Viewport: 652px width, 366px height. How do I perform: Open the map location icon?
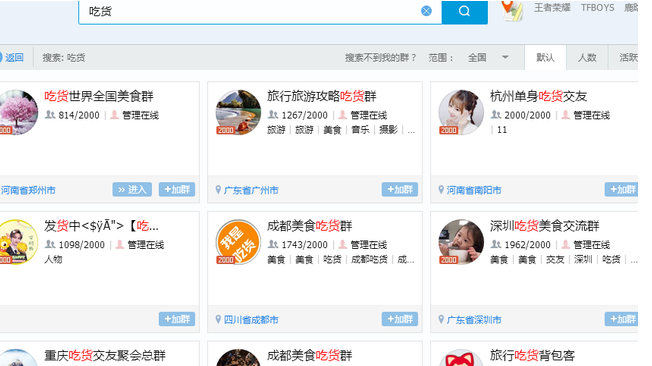512,10
